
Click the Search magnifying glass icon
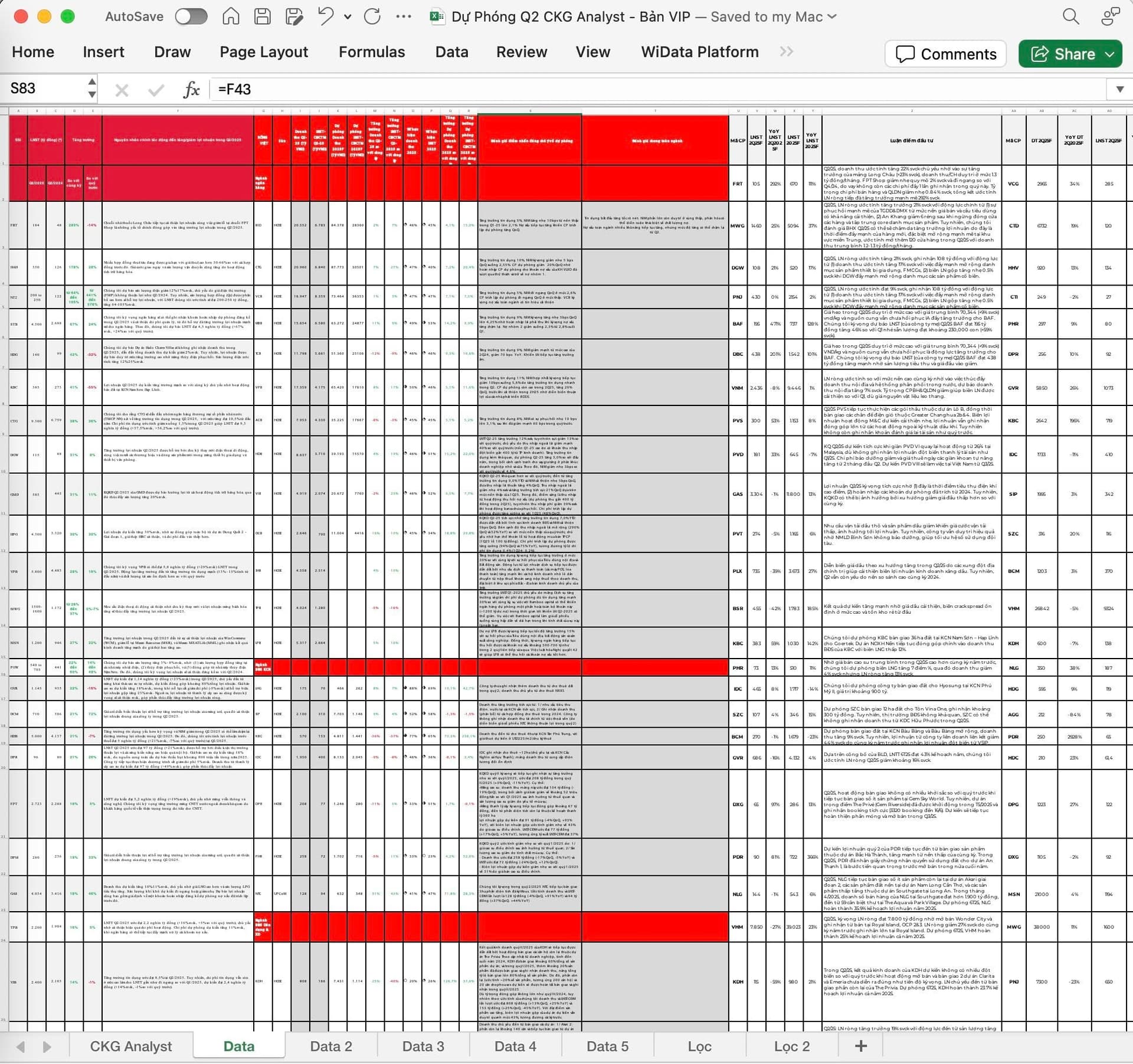1070,17
